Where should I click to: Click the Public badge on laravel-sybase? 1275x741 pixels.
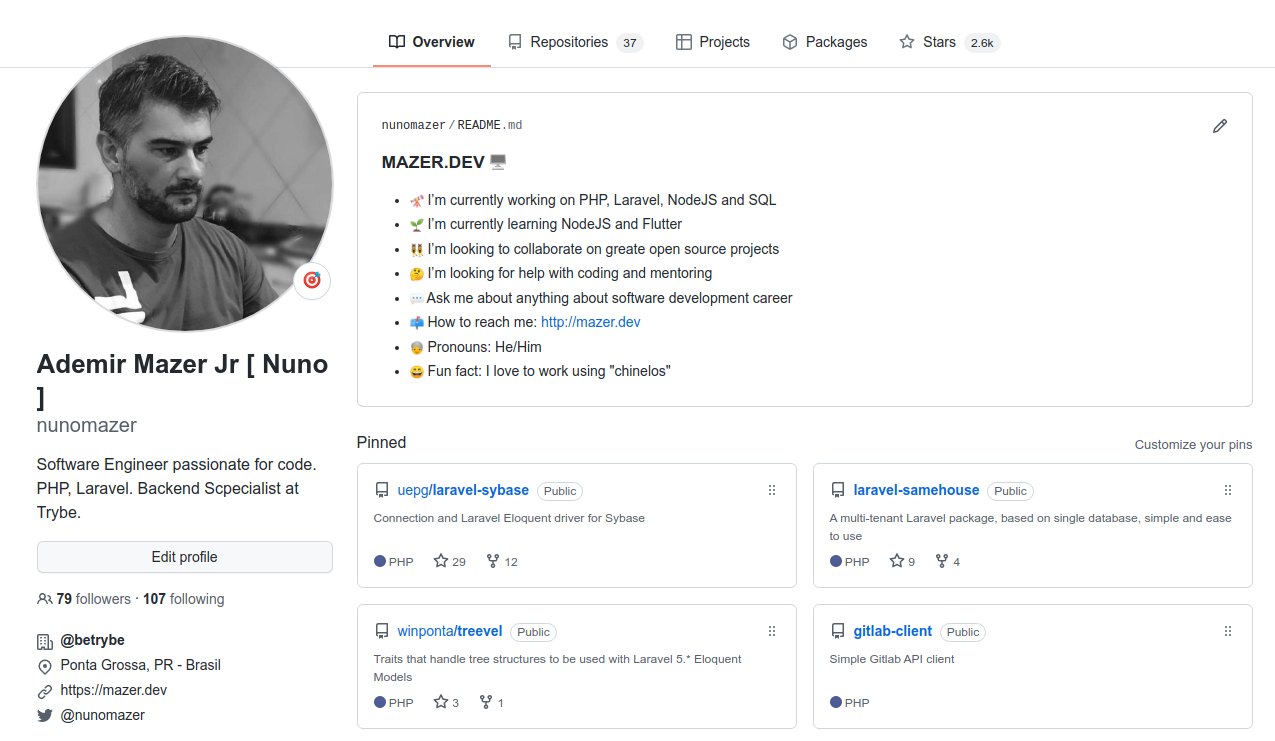click(x=560, y=491)
